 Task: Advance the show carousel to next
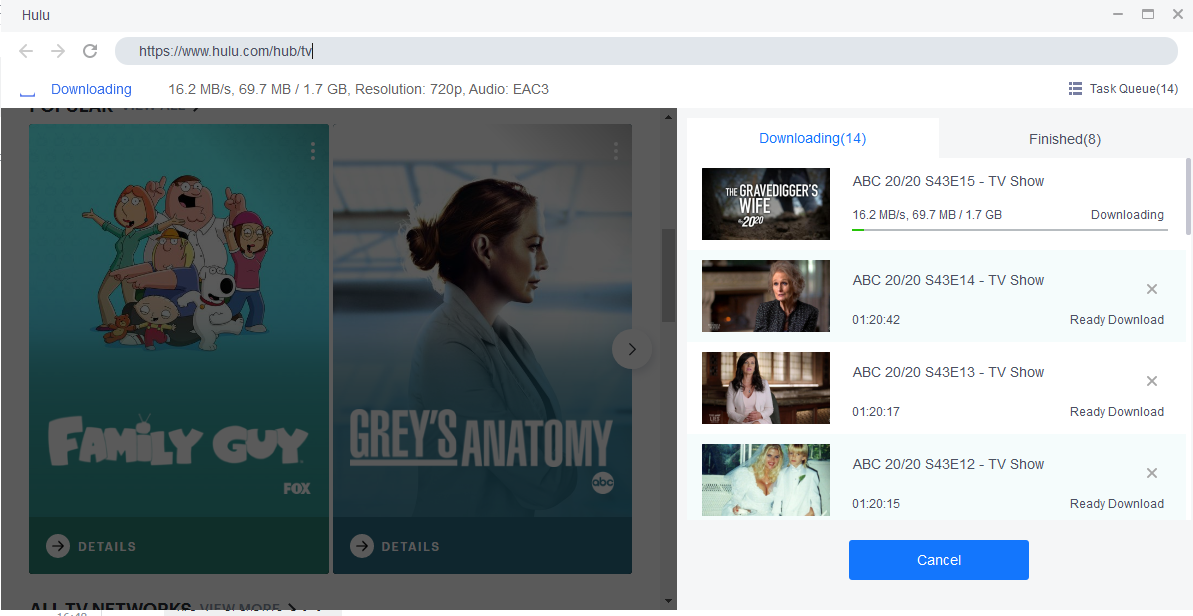(x=631, y=349)
